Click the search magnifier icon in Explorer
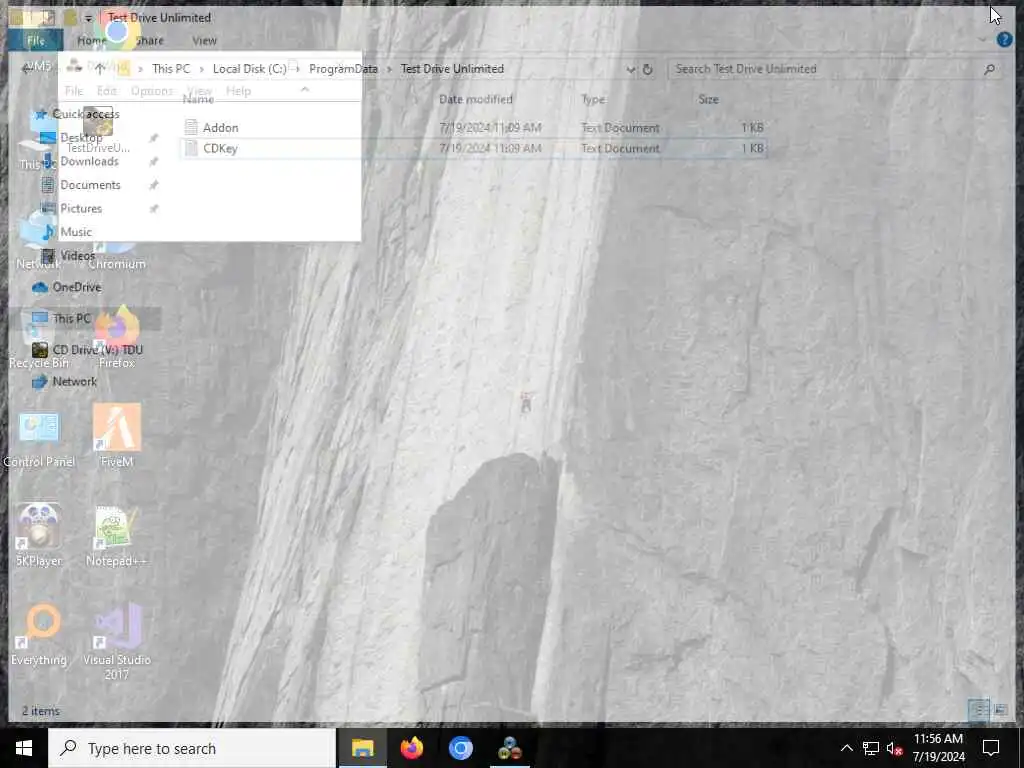This screenshot has width=1024, height=768. (x=989, y=69)
